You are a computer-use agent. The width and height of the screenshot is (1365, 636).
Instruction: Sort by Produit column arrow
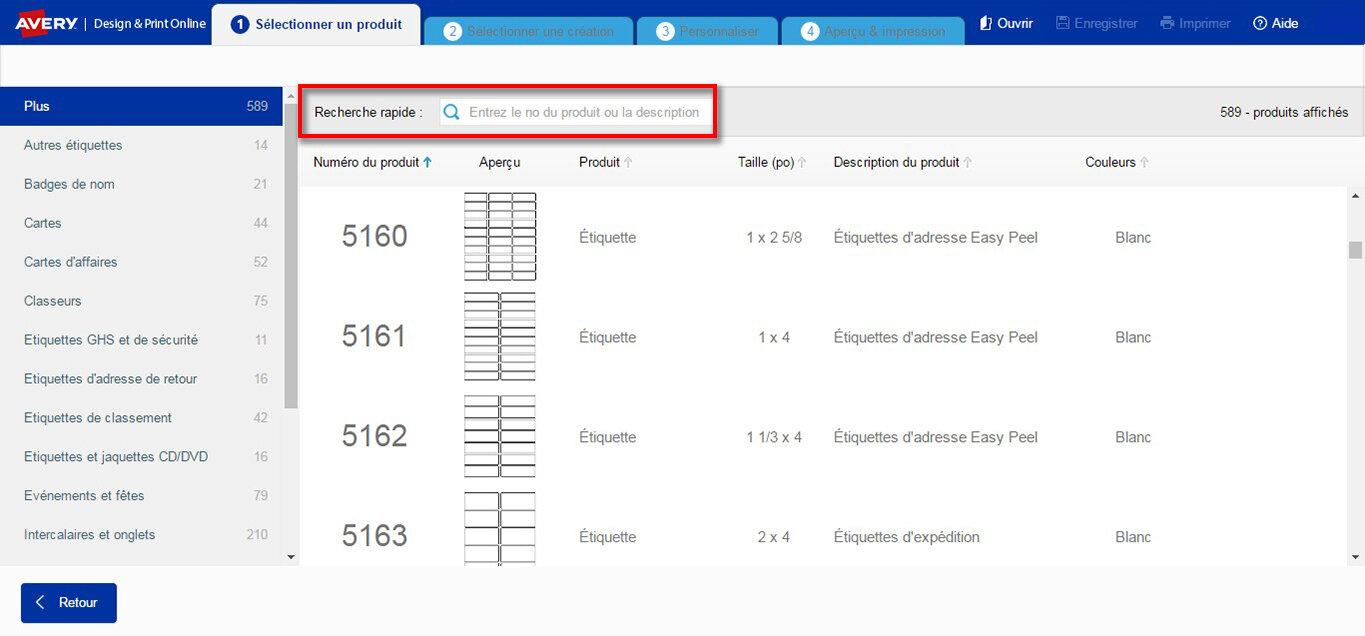click(x=628, y=162)
